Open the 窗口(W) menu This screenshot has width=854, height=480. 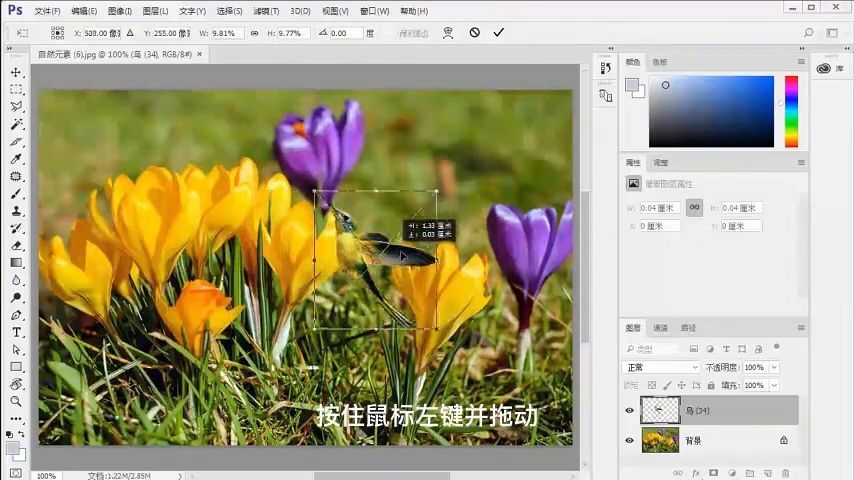[375, 11]
